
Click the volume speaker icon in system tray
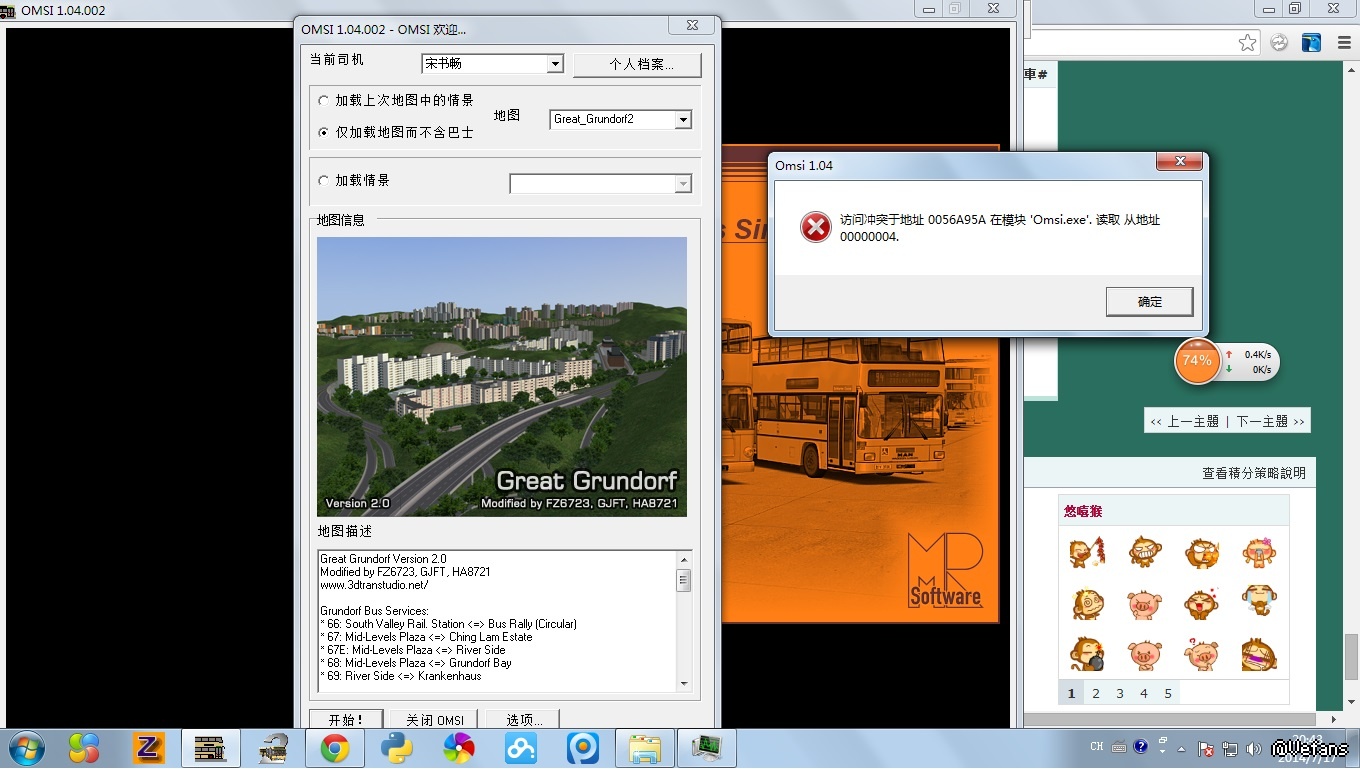[1254, 748]
